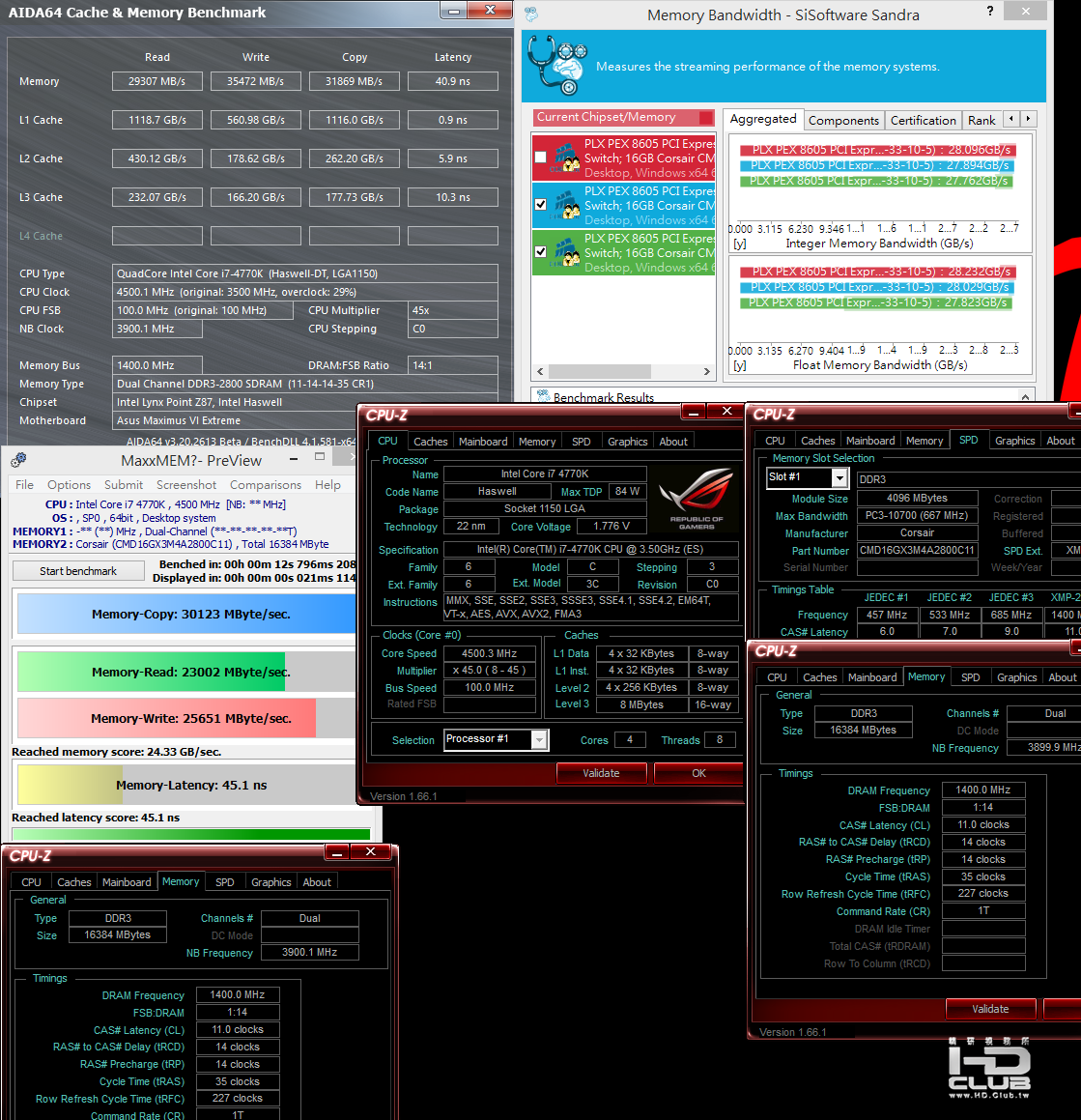
Task: Click the first PLX PEX 8605 red entry icon
Action: [565, 158]
